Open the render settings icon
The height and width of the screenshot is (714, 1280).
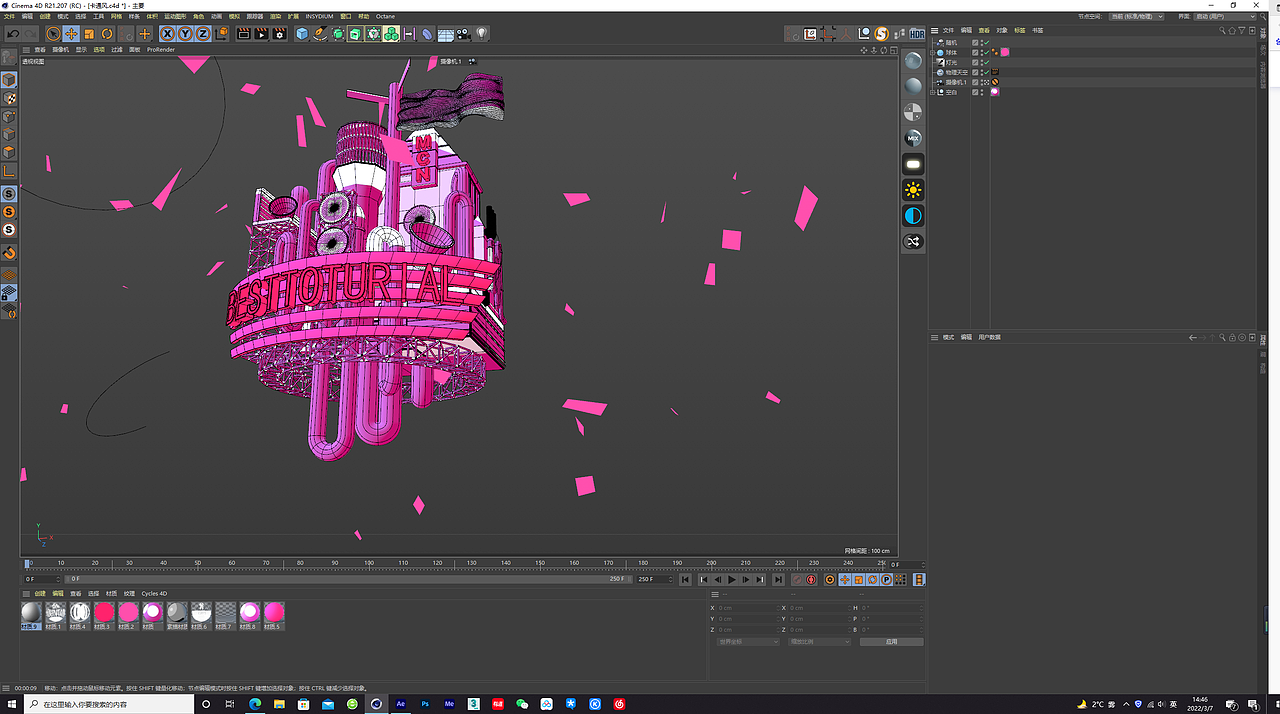pyautogui.click(x=279, y=34)
